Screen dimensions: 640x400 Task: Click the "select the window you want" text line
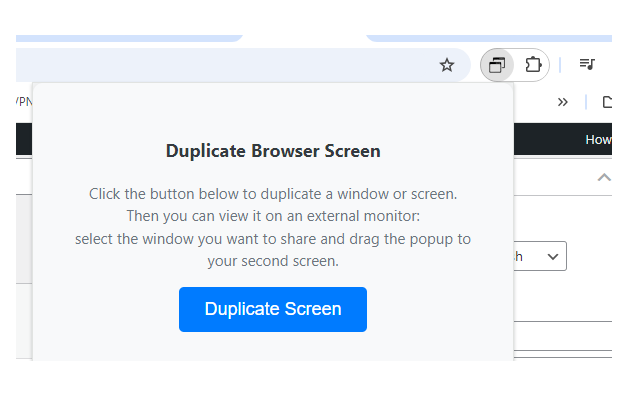point(273,239)
